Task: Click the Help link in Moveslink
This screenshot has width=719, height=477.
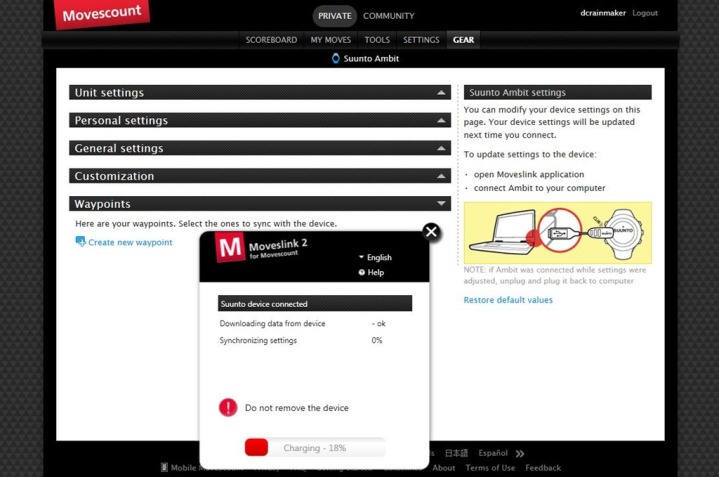Action: (376, 272)
